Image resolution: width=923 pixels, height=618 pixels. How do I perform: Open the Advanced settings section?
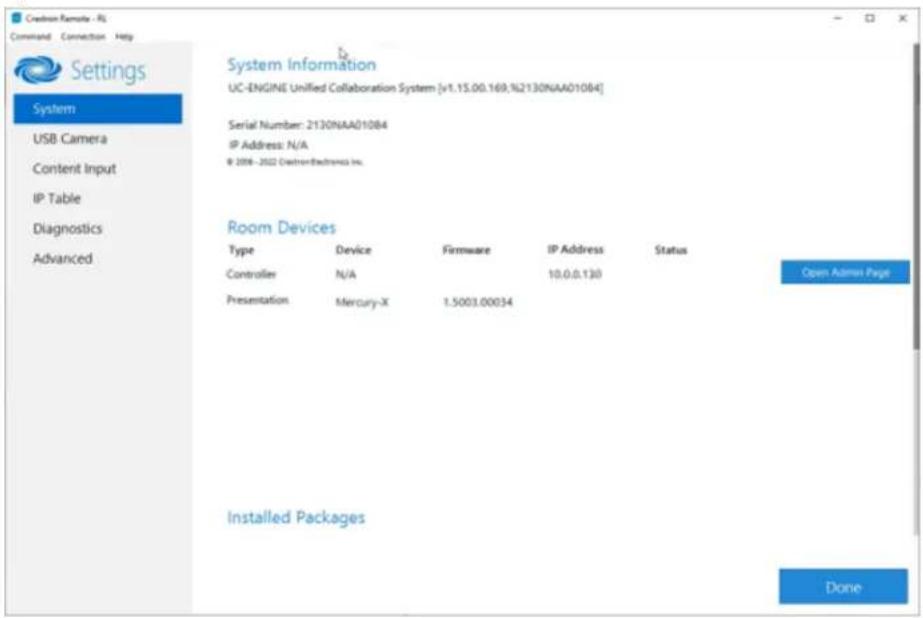63,258
